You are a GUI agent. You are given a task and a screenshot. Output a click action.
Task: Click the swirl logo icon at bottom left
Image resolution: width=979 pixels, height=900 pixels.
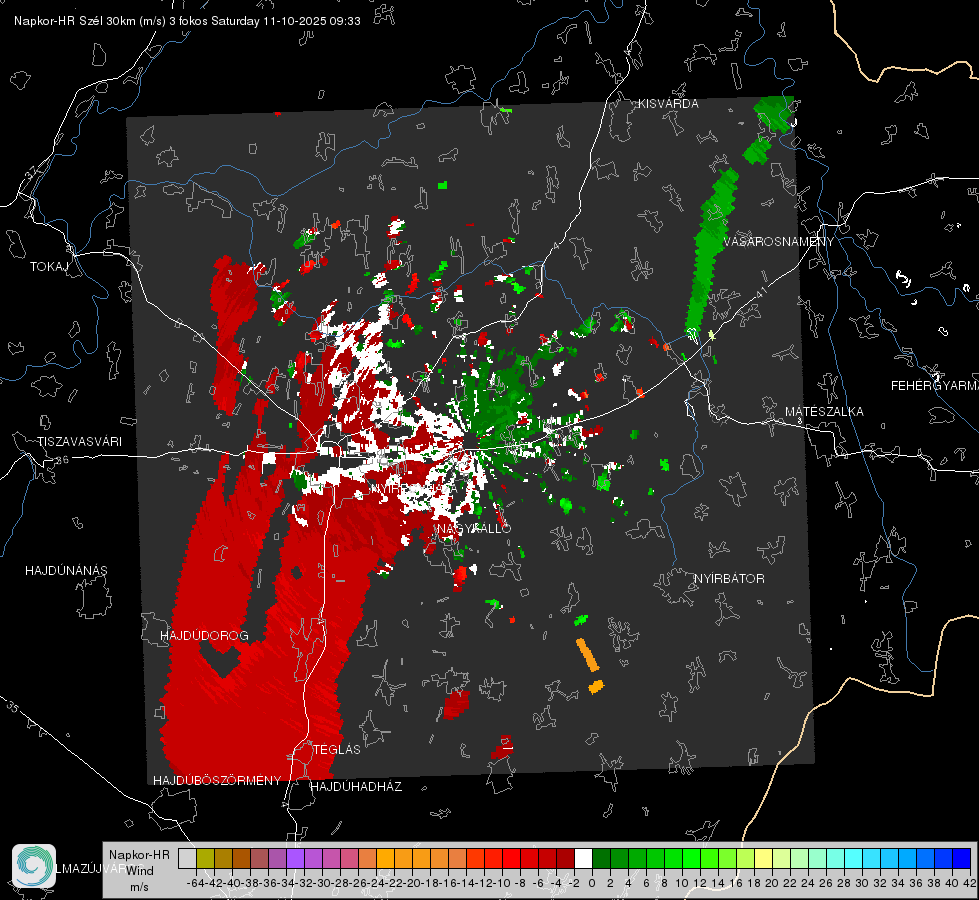(x=34, y=866)
